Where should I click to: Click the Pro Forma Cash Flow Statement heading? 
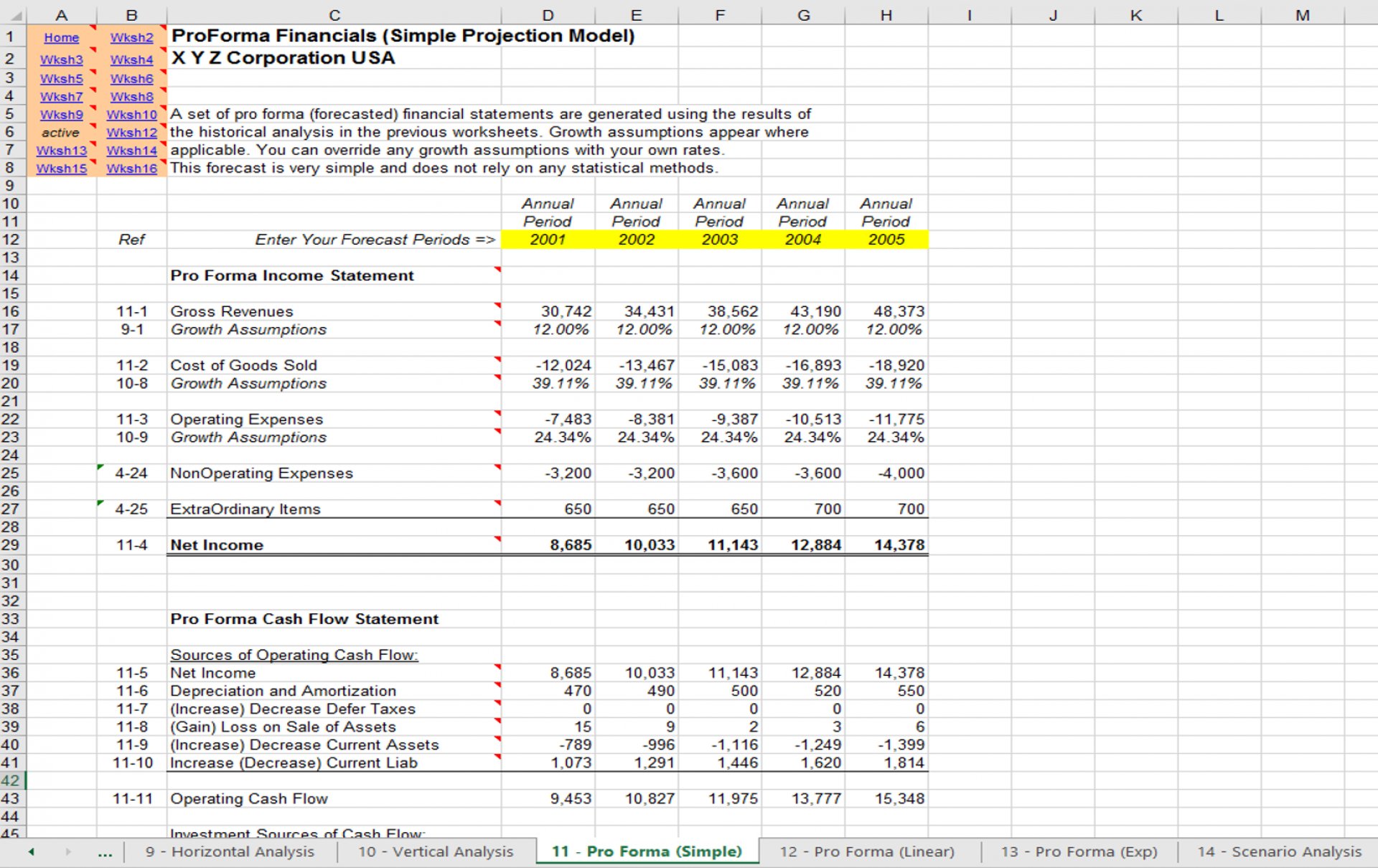[304, 619]
